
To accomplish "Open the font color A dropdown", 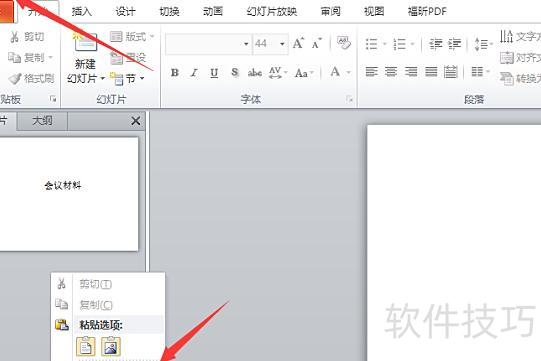I will click(x=348, y=72).
